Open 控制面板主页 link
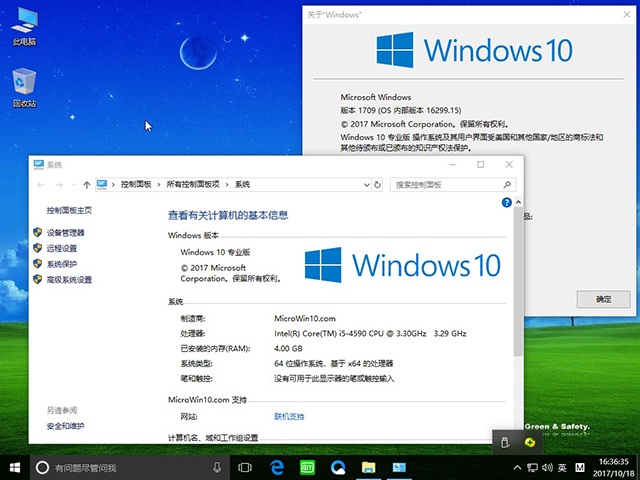Image resolution: width=640 pixels, height=480 pixels. (69, 210)
